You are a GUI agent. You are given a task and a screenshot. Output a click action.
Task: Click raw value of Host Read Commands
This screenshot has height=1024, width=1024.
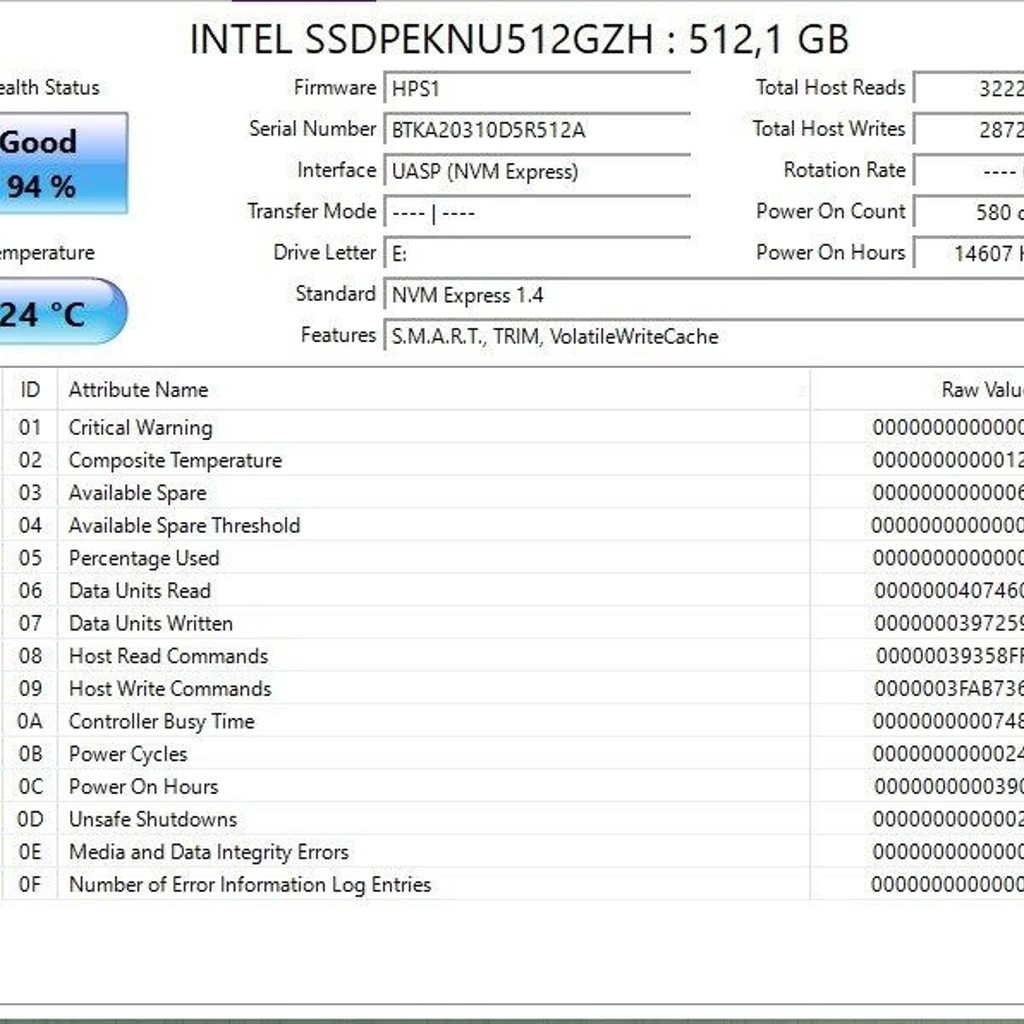tap(950, 656)
